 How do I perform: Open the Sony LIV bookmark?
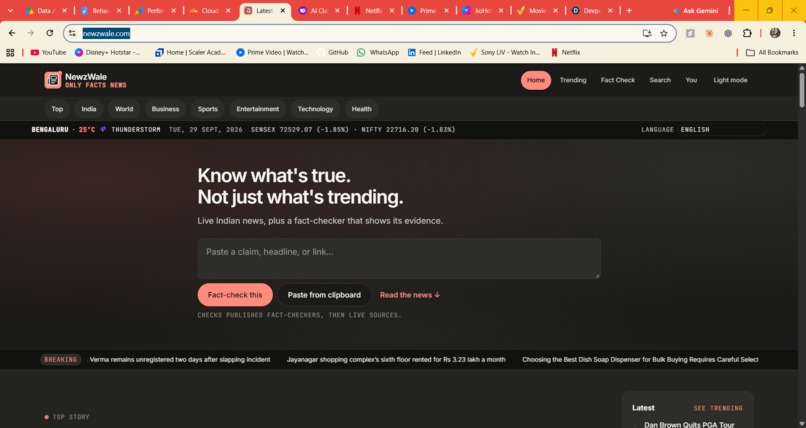tap(505, 52)
